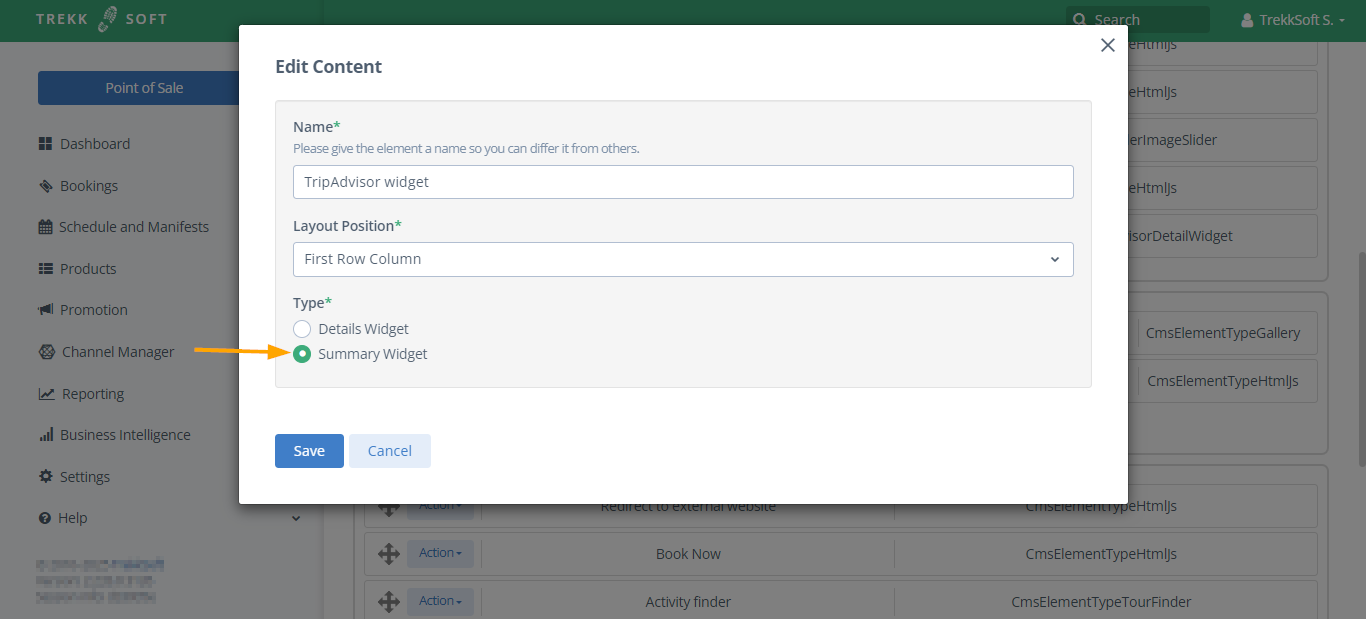
Task: Expand the Help menu chevron
Action: (x=296, y=518)
